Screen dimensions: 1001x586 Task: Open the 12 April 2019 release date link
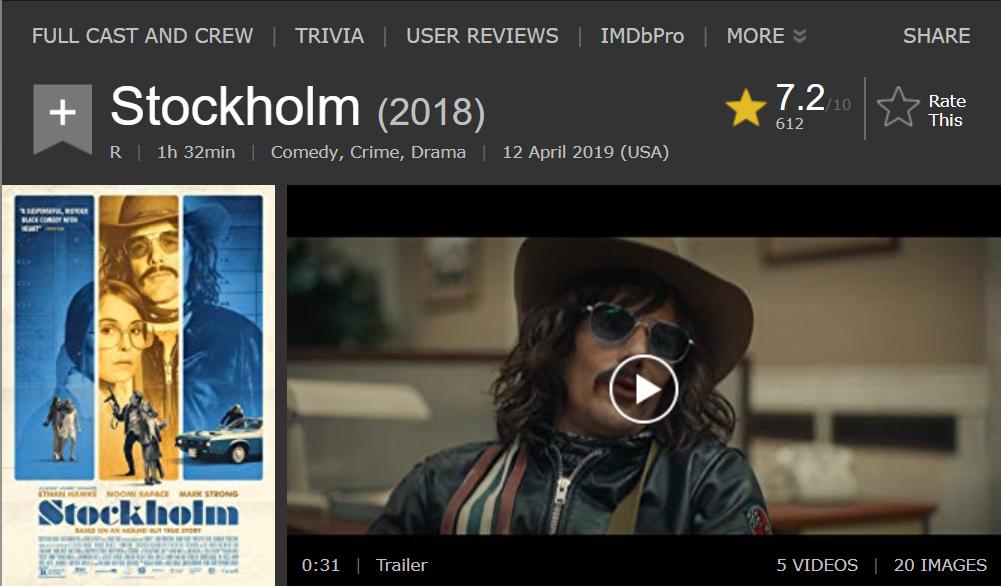pos(585,153)
